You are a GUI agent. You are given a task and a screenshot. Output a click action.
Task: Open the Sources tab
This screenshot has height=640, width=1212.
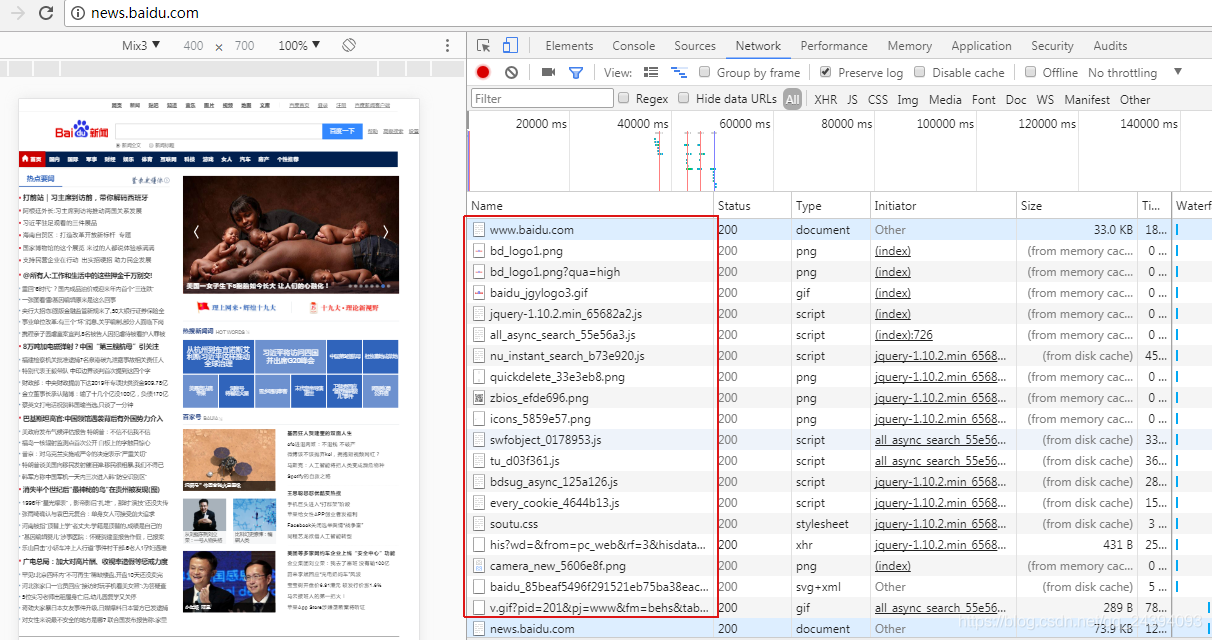coord(695,46)
